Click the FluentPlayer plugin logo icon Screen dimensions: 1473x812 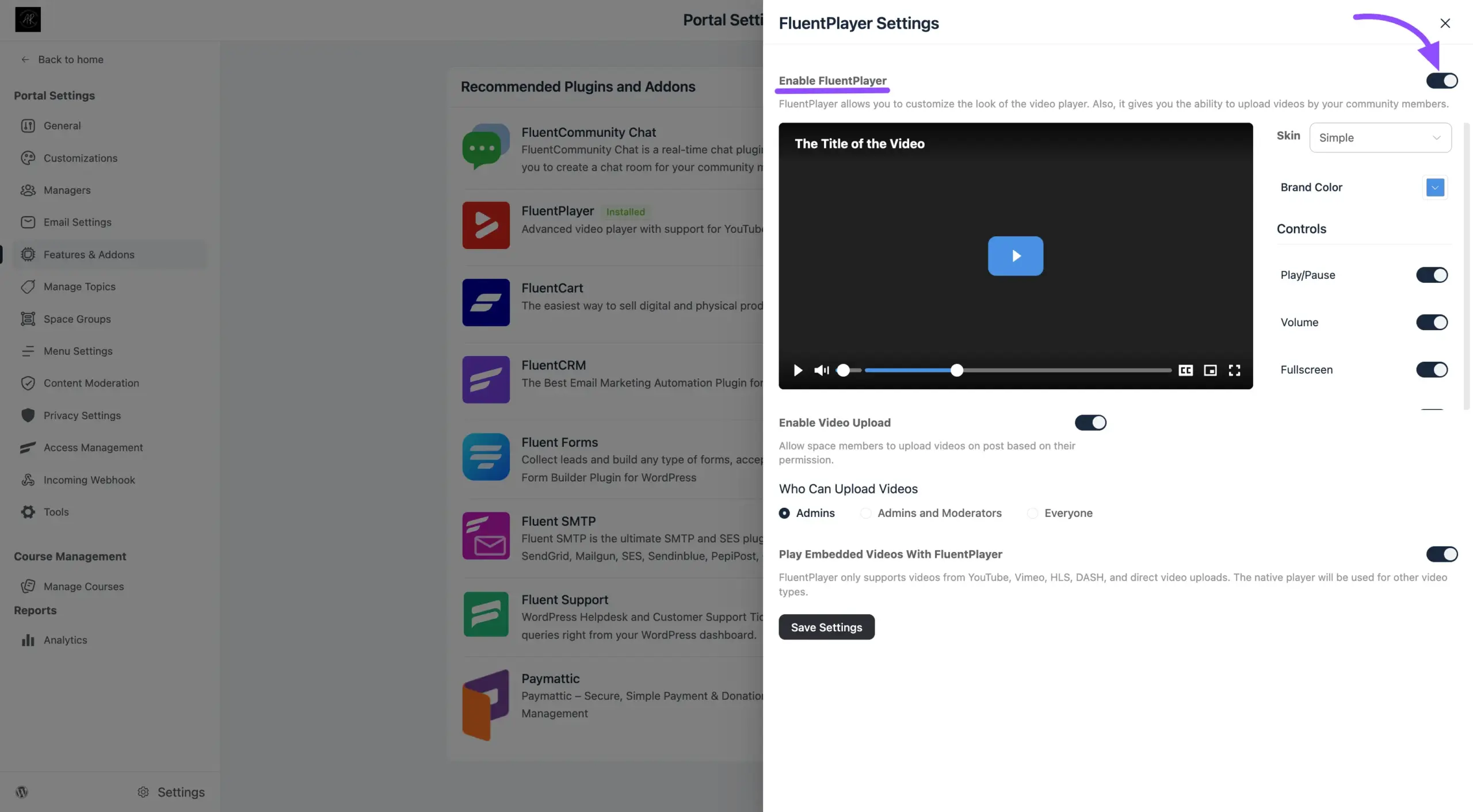point(486,225)
